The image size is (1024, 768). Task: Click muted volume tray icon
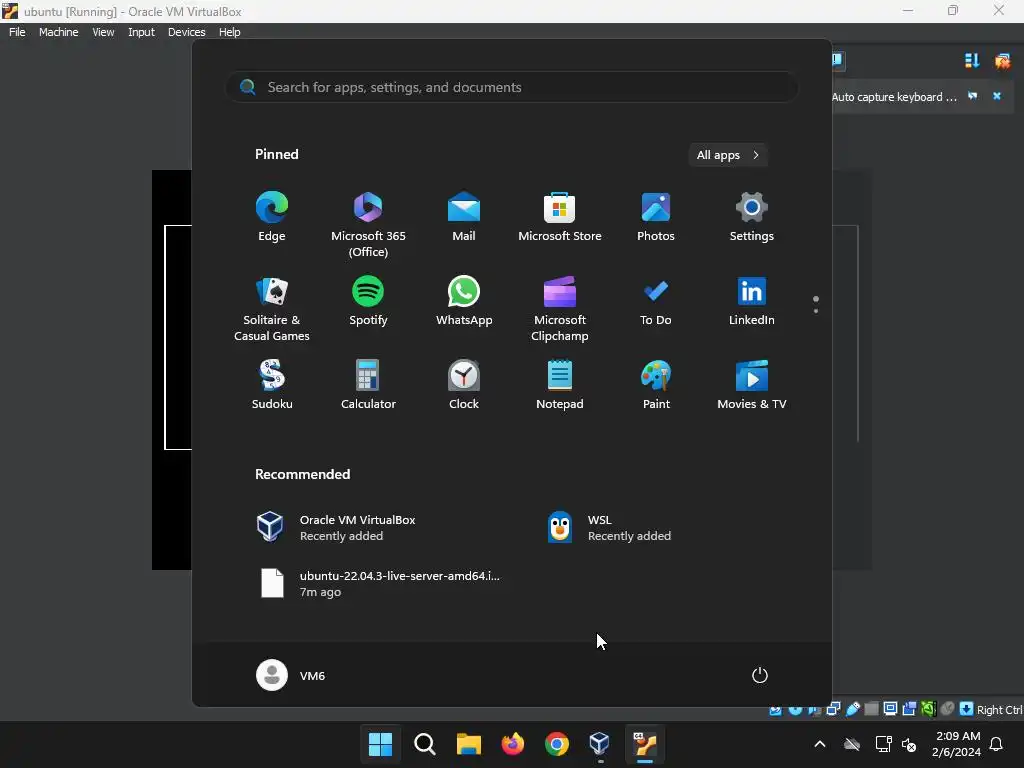click(x=908, y=744)
